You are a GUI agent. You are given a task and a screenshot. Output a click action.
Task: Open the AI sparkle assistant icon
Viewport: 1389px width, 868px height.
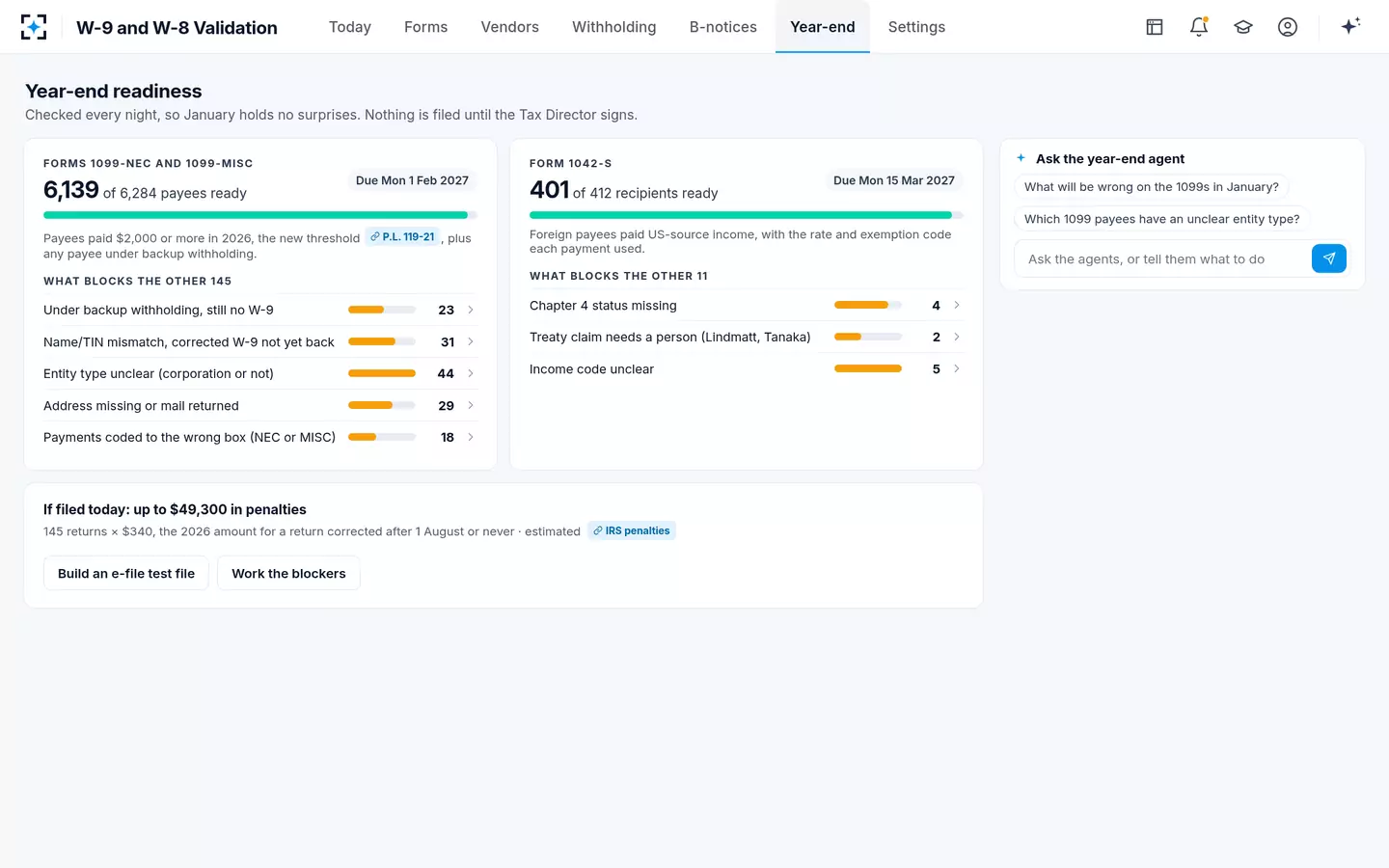click(x=1350, y=26)
